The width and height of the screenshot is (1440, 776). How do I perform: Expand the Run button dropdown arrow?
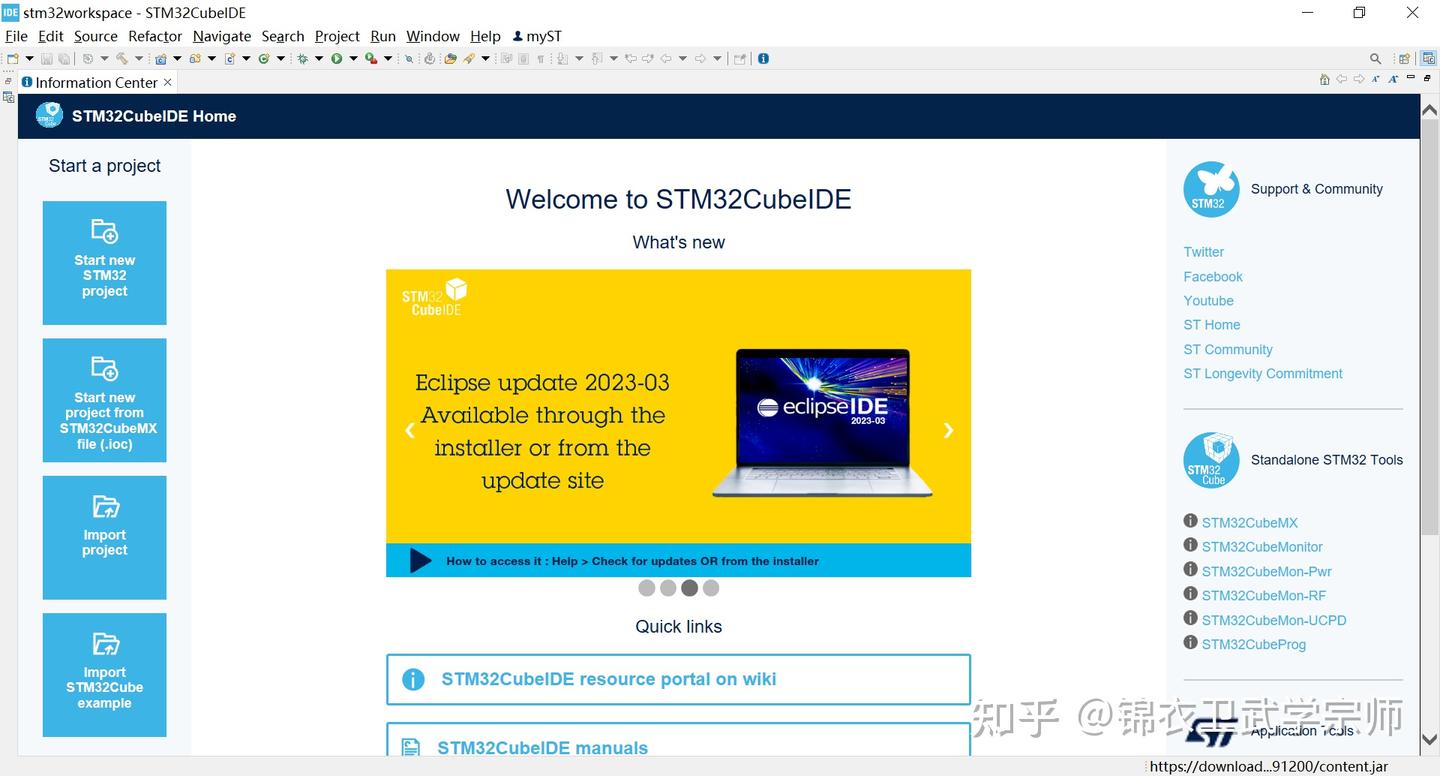tap(354, 58)
